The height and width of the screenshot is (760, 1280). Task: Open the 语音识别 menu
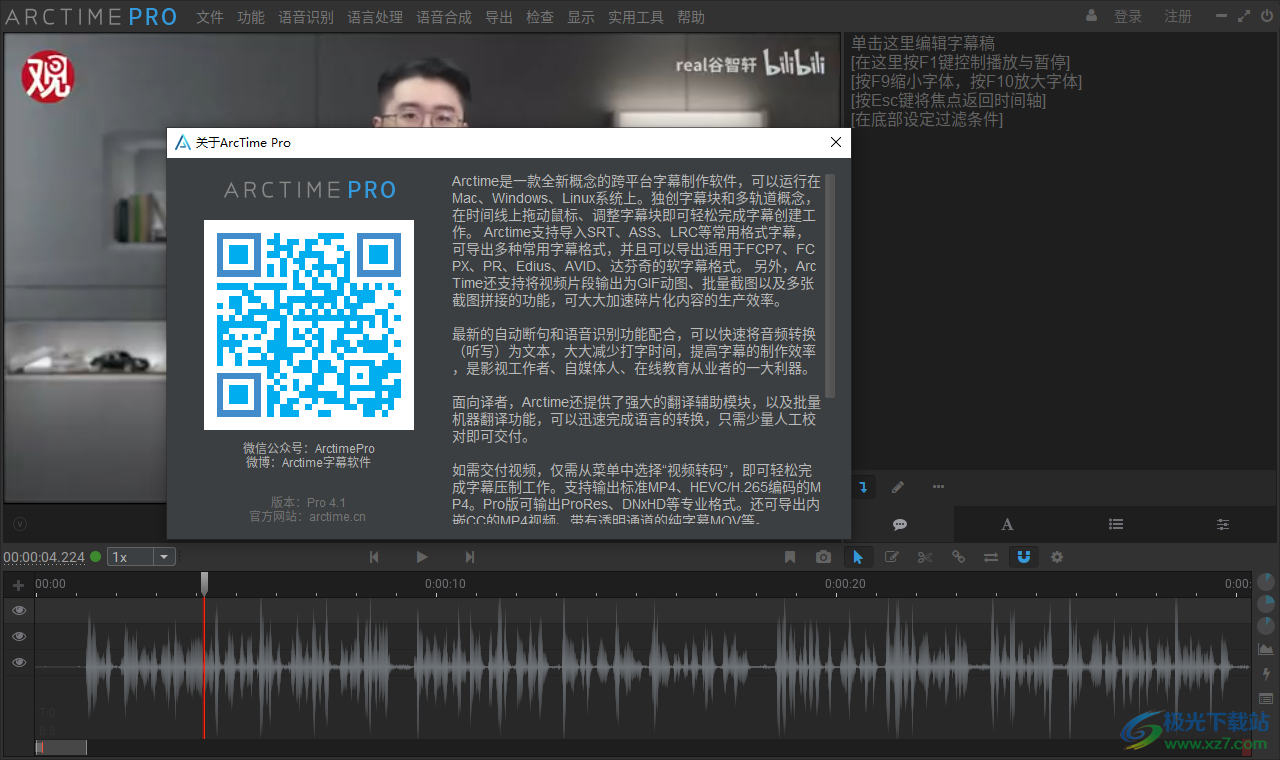tap(306, 17)
